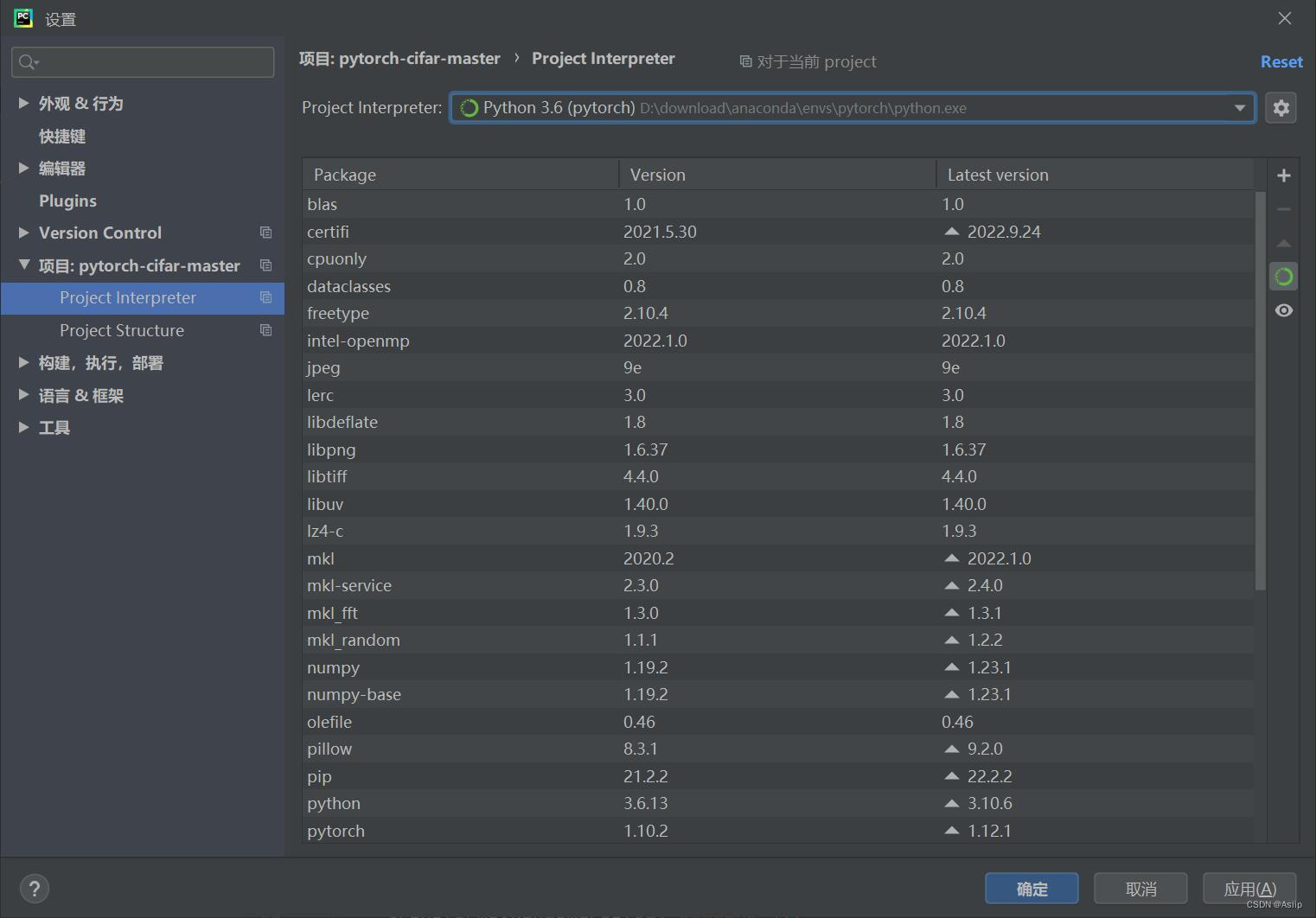Open the Project Structure page
This screenshot has height=918, width=1316.
click(x=122, y=330)
